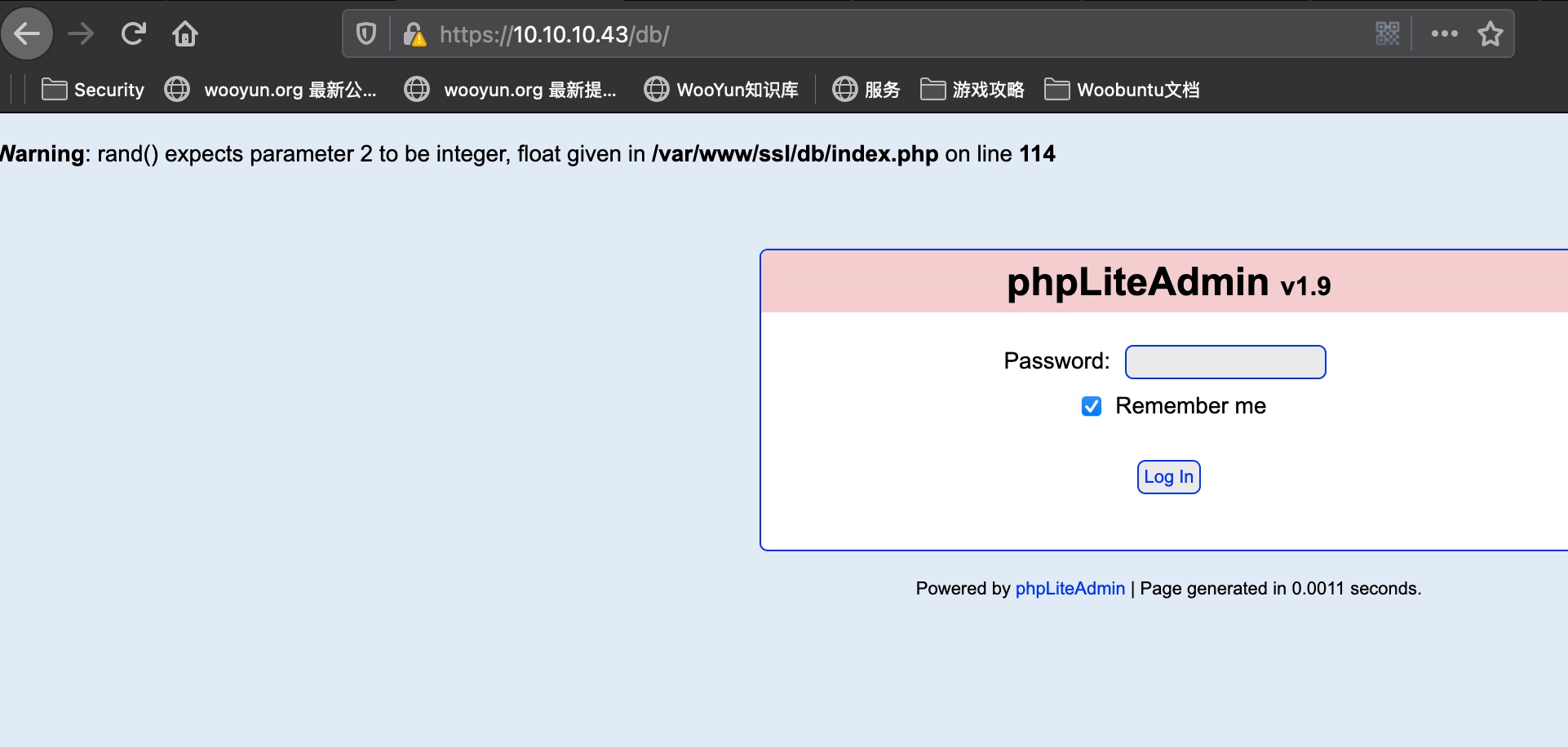Click the Password: label
The height and width of the screenshot is (747, 1568).
click(1056, 361)
